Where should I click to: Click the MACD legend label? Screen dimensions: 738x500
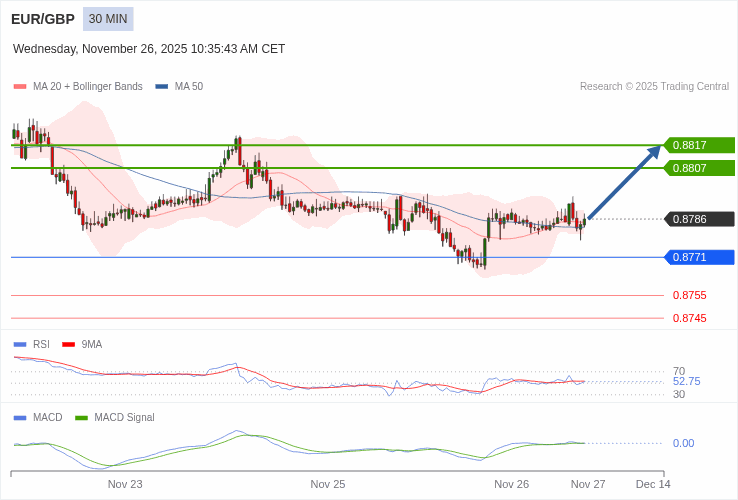click(48, 418)
